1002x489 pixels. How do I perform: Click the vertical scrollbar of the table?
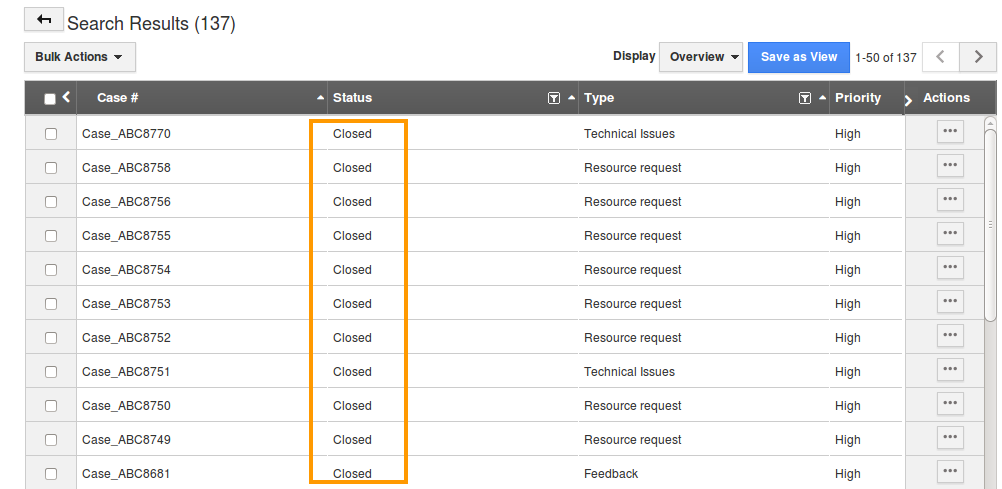click(990, 224)
